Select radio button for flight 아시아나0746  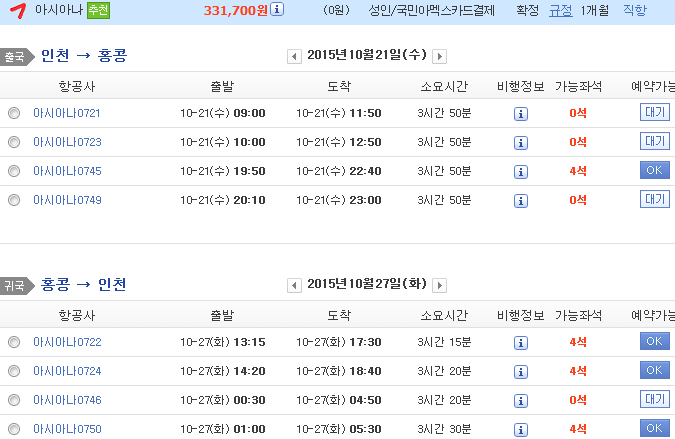point(14,400)
